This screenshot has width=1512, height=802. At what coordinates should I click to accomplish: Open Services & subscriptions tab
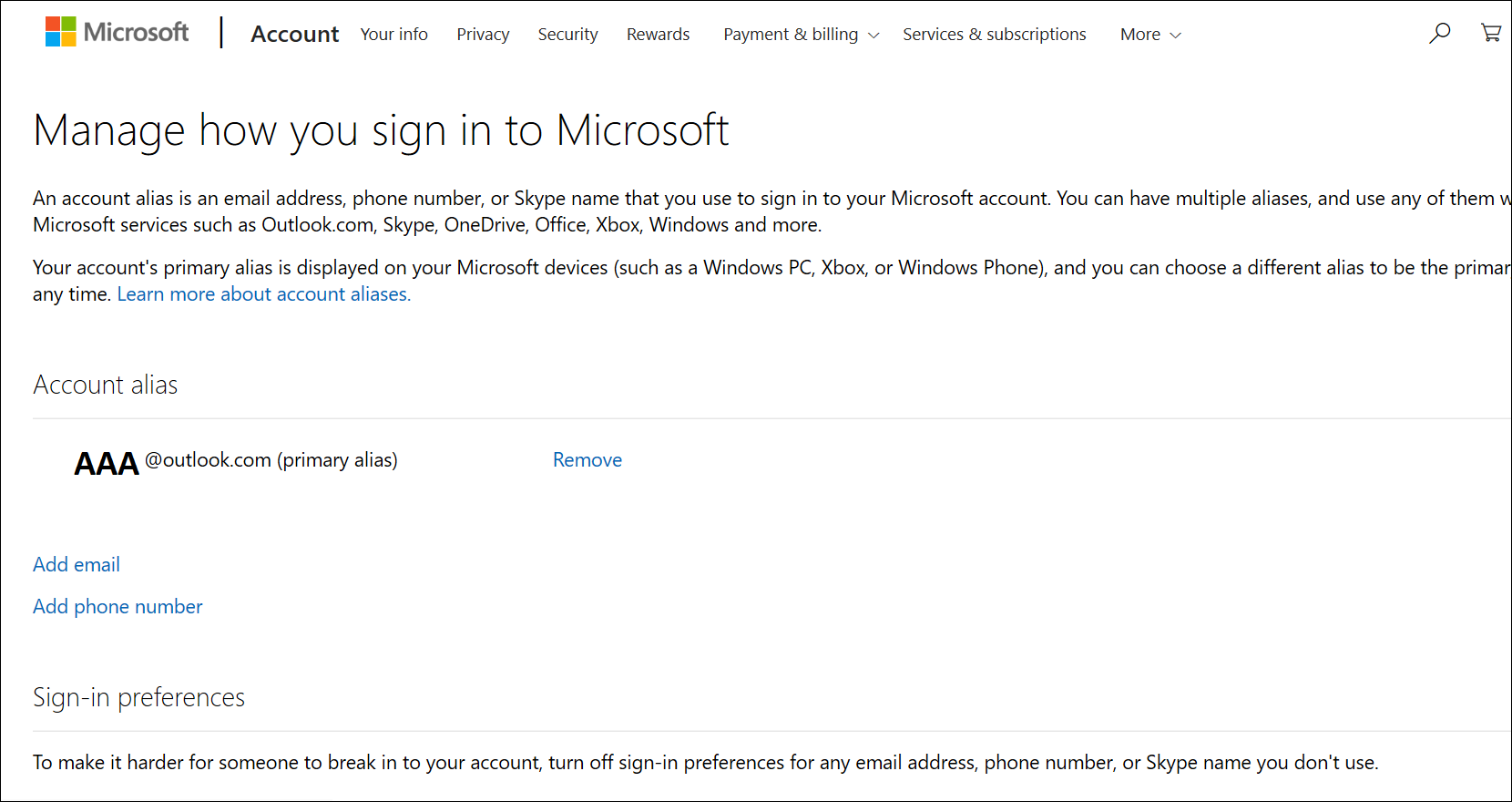995,34
